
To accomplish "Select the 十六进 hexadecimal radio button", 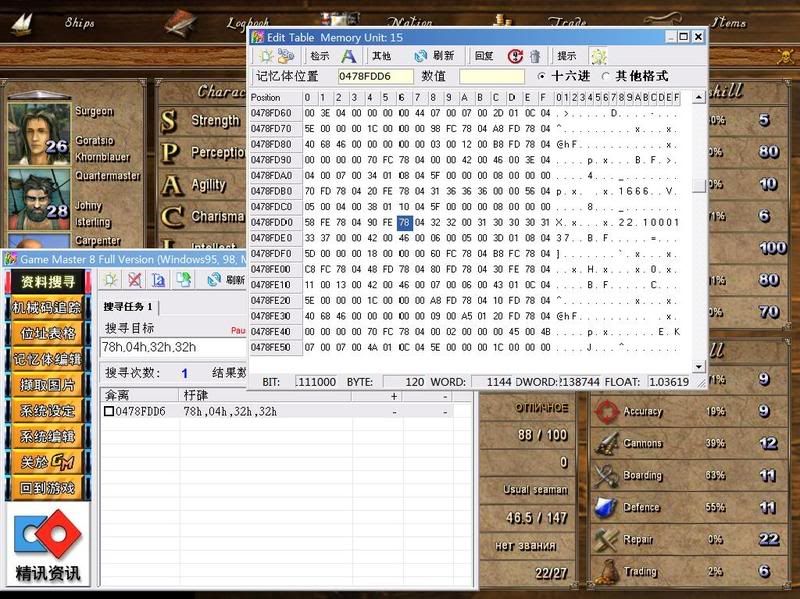I will [x=541, y=77].
